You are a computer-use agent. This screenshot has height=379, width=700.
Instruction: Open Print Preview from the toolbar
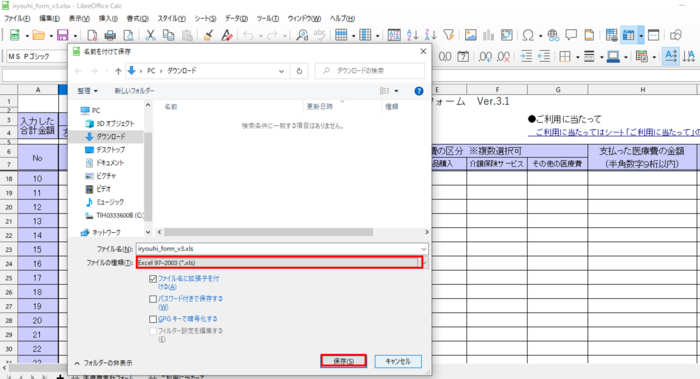[129, 35]
